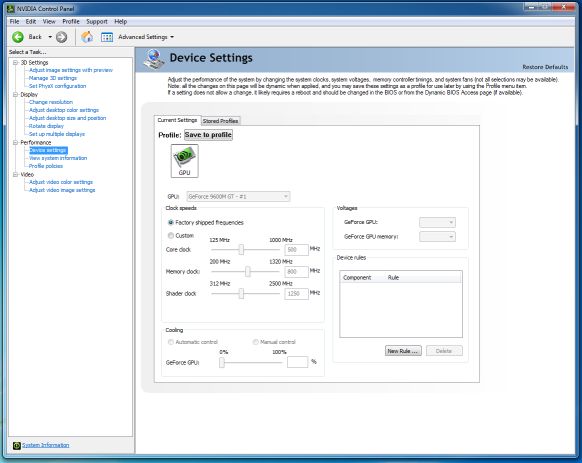This screenshot has height=463, width=582.
Task: Click the Back button label
Action: 35,37
